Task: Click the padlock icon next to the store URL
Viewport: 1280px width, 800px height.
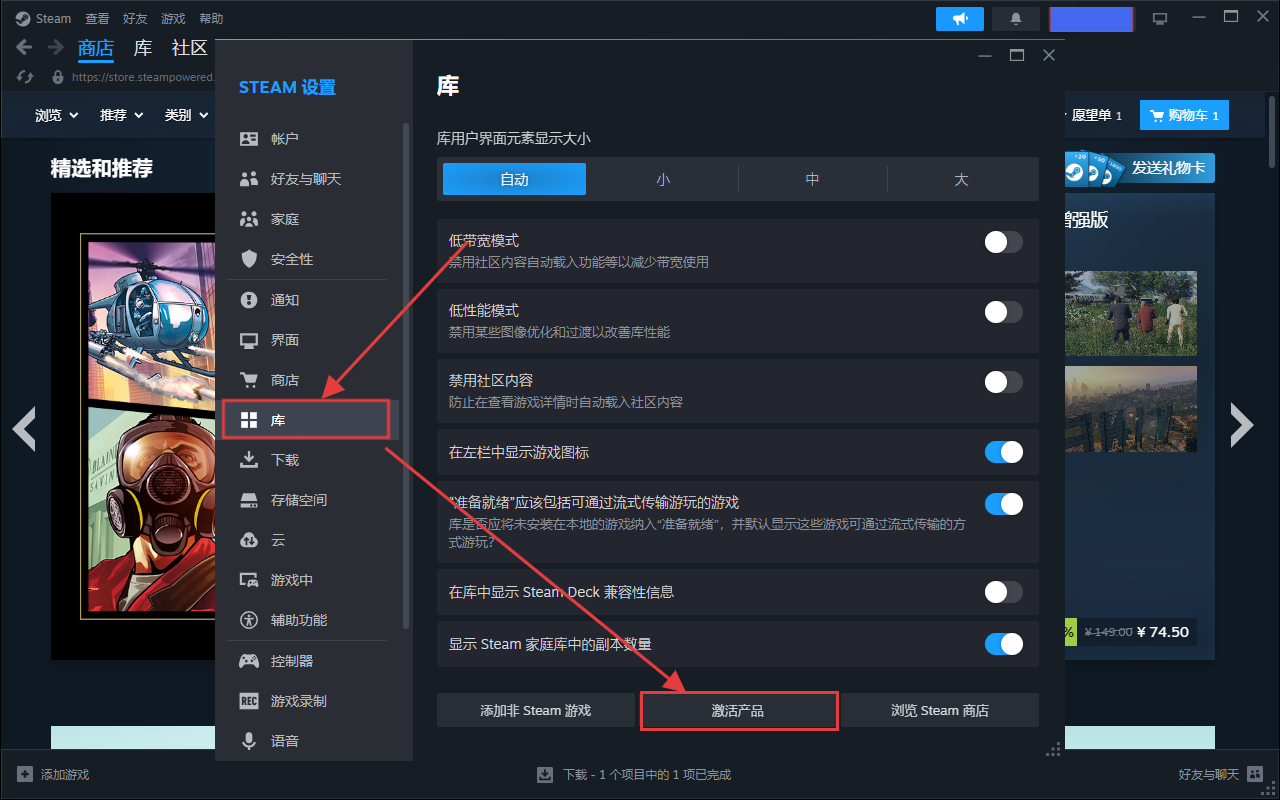Action: coord(58,77)
